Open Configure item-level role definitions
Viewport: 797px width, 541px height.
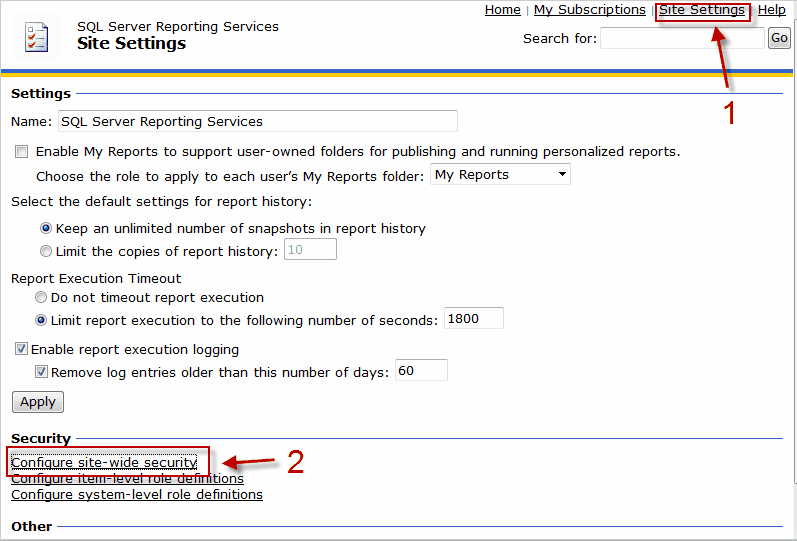click(127, 478)
